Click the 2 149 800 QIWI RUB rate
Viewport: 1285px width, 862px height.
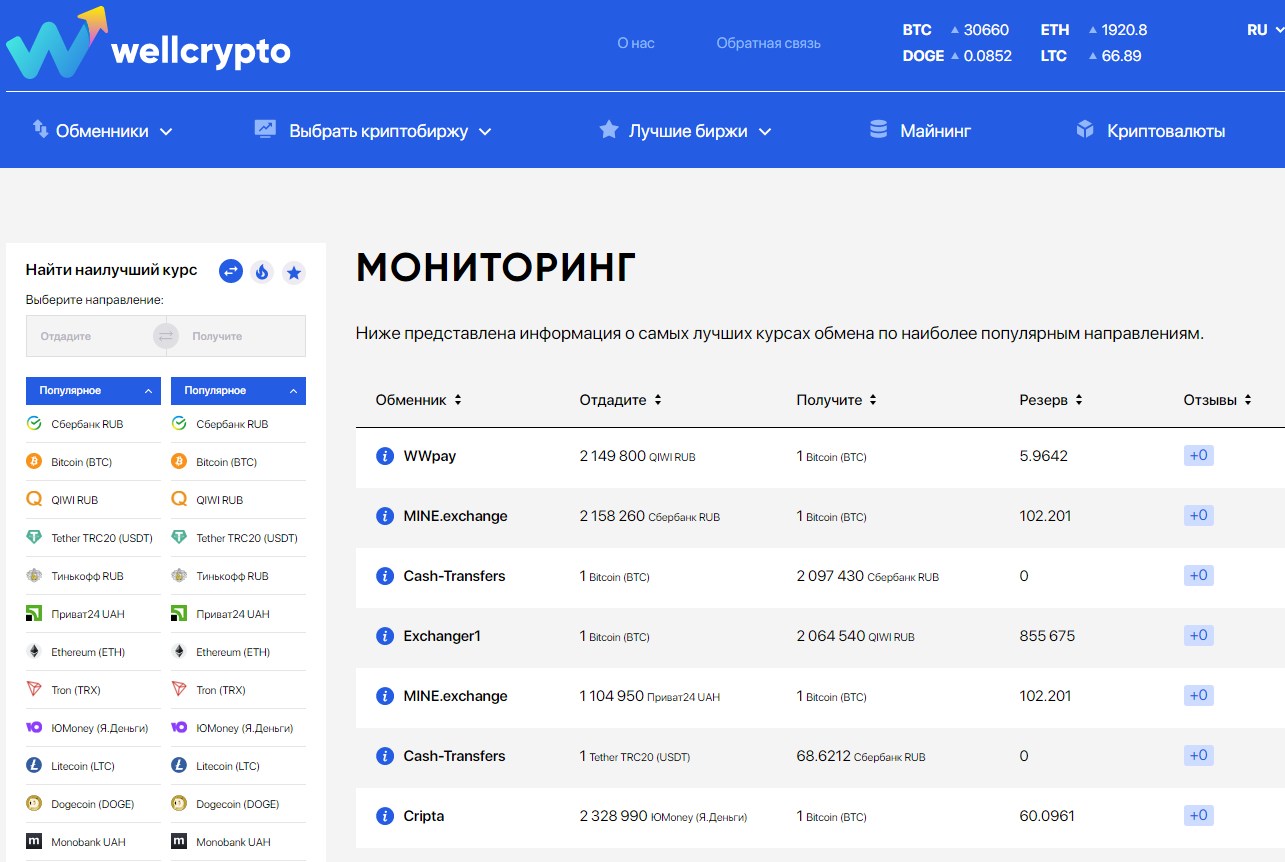tap(637, 456)
